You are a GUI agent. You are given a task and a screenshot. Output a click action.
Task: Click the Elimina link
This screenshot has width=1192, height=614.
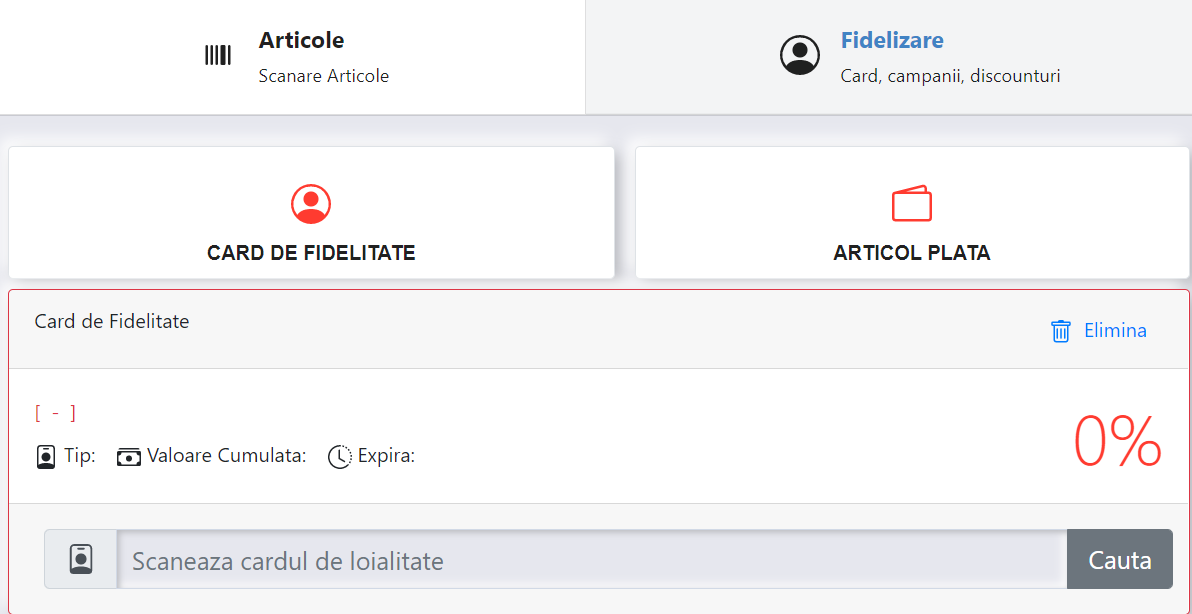click(x=1115, y=331)
